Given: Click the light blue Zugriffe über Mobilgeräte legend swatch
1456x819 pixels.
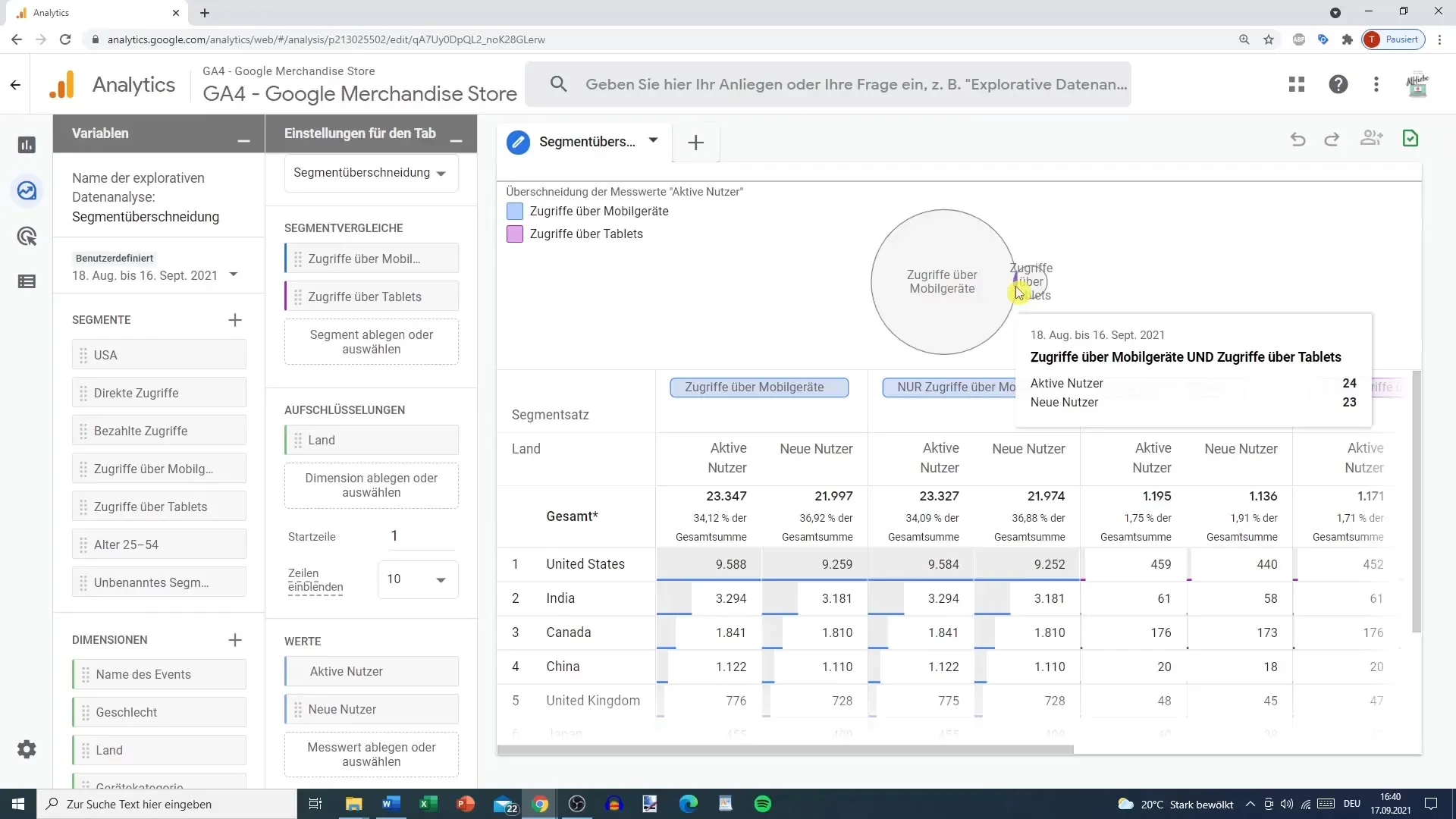Looking at the screenshot, I should click(x=515, y=211).
